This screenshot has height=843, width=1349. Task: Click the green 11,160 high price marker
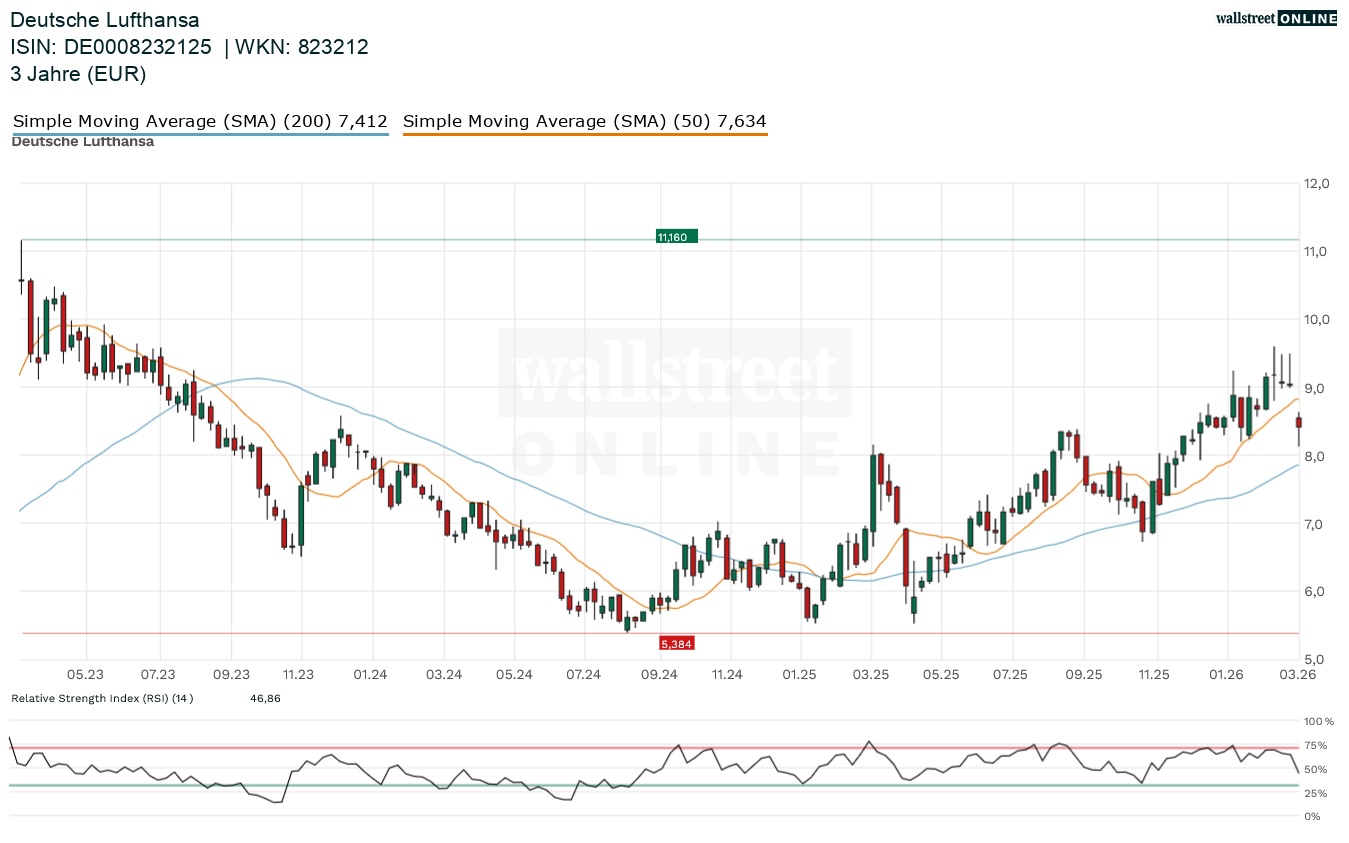point(676,237)
